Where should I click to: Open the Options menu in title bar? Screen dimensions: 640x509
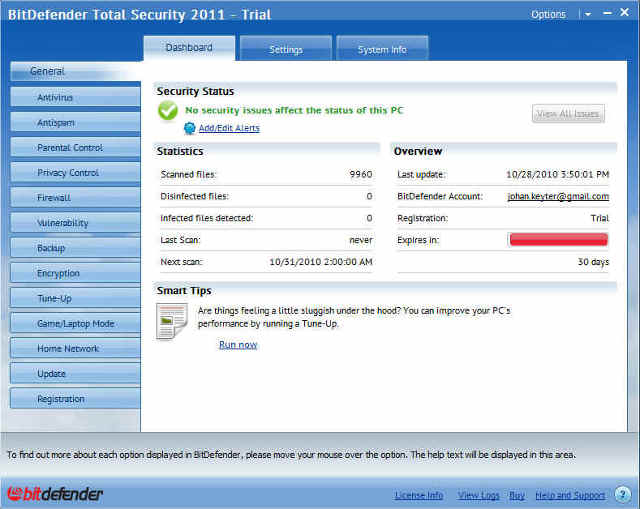(x=548, y=15)
